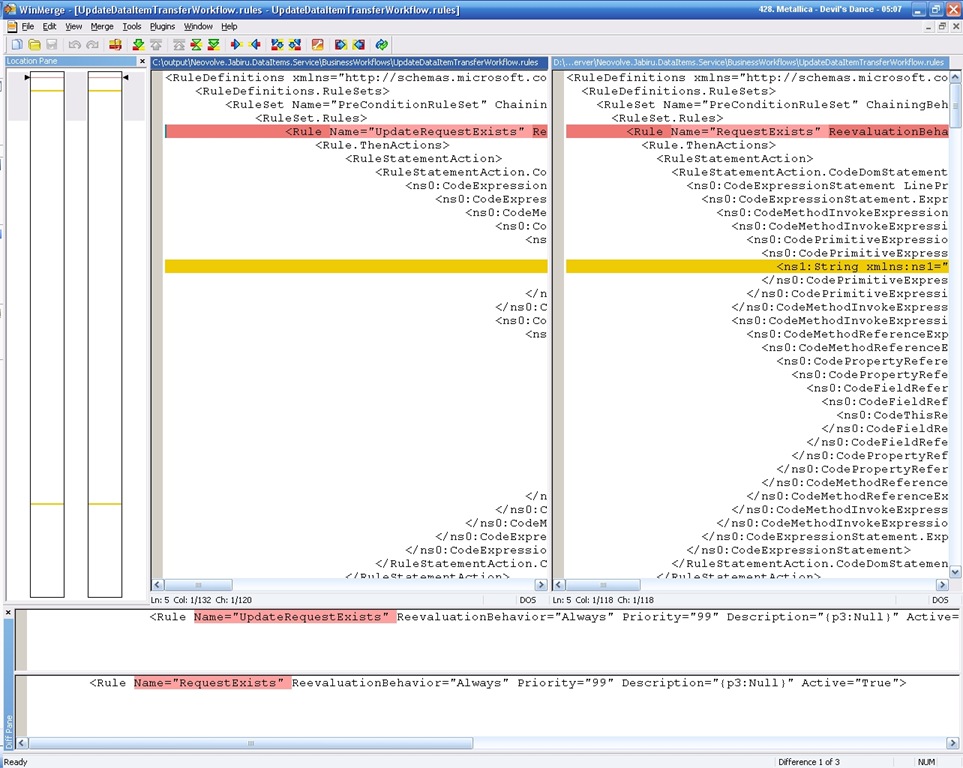Click the left bar in Location Pane
This screenshot has height=768, width=963.
[47, 334]
